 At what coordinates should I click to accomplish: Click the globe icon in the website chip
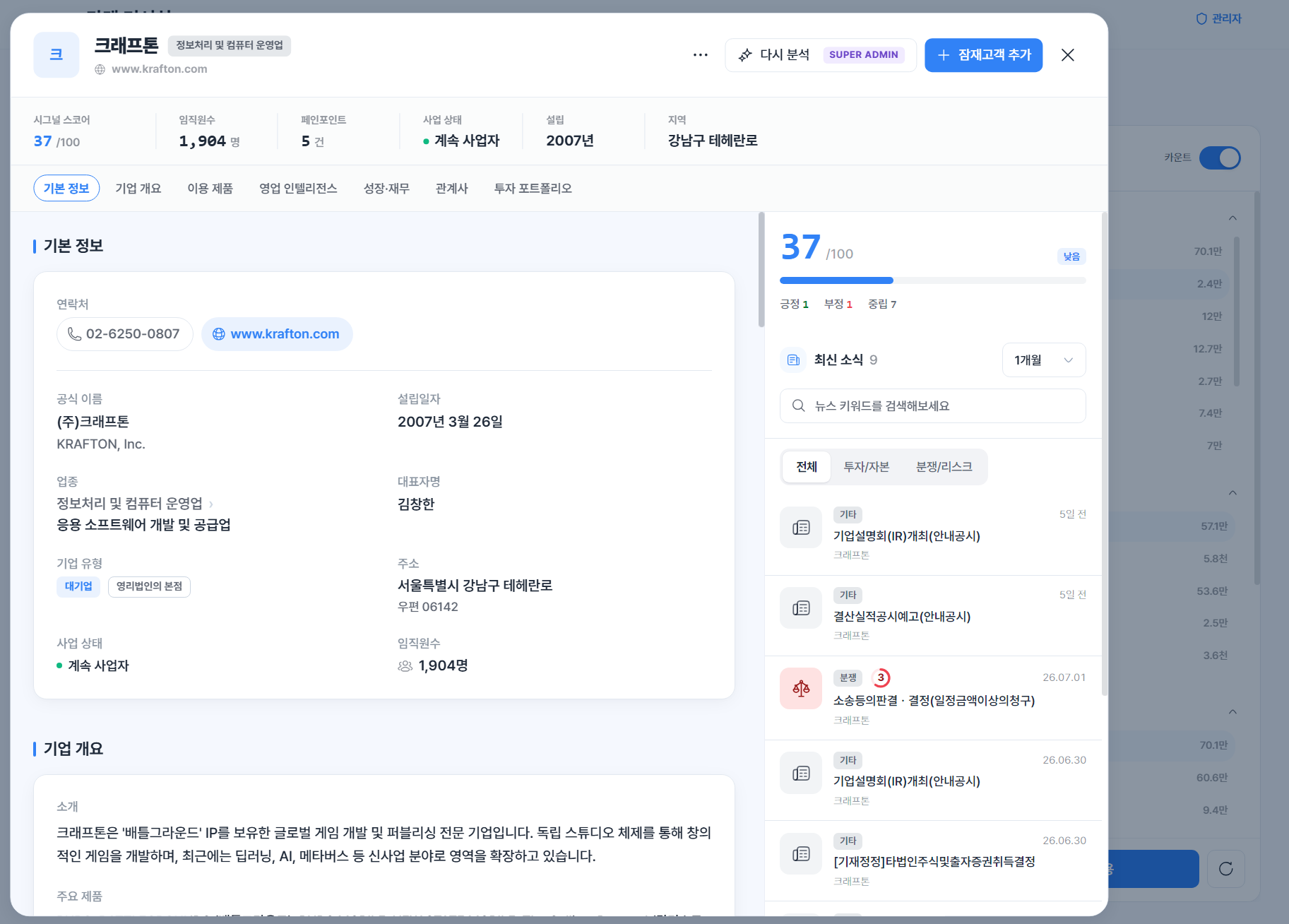click(219, 334)
